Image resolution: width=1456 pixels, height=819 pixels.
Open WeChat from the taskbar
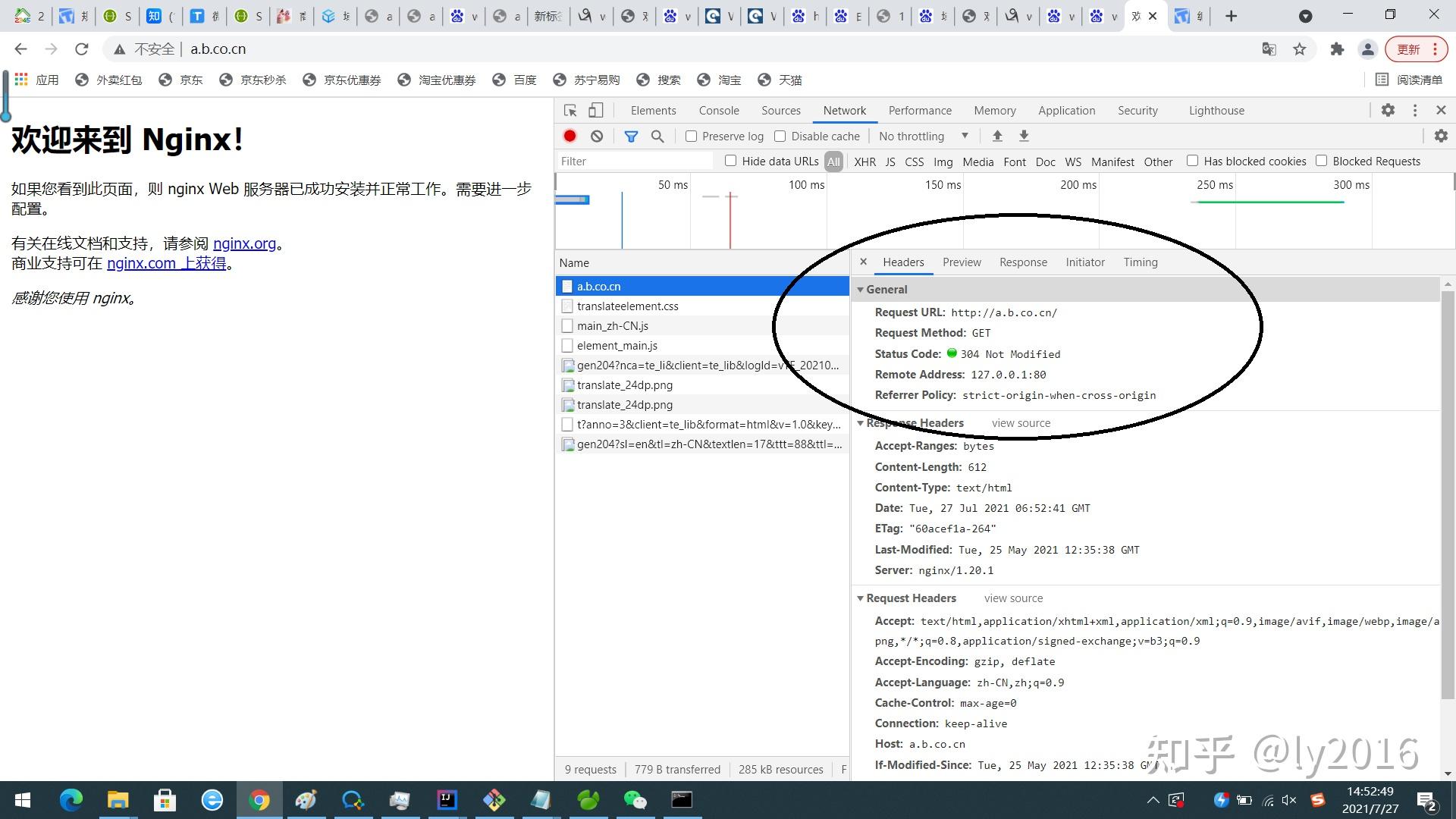pos(635,800)
